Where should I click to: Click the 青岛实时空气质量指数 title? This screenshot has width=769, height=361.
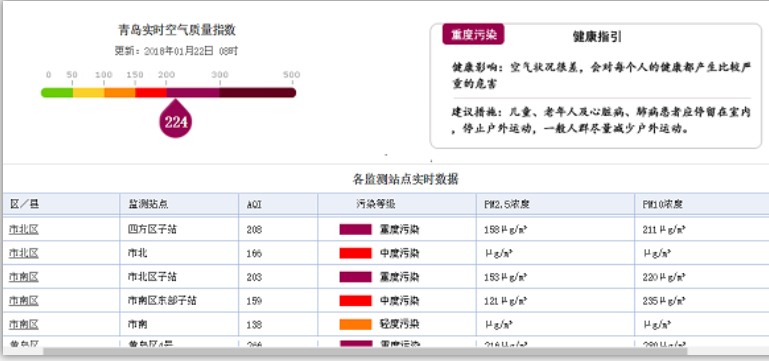coord(177,30)
